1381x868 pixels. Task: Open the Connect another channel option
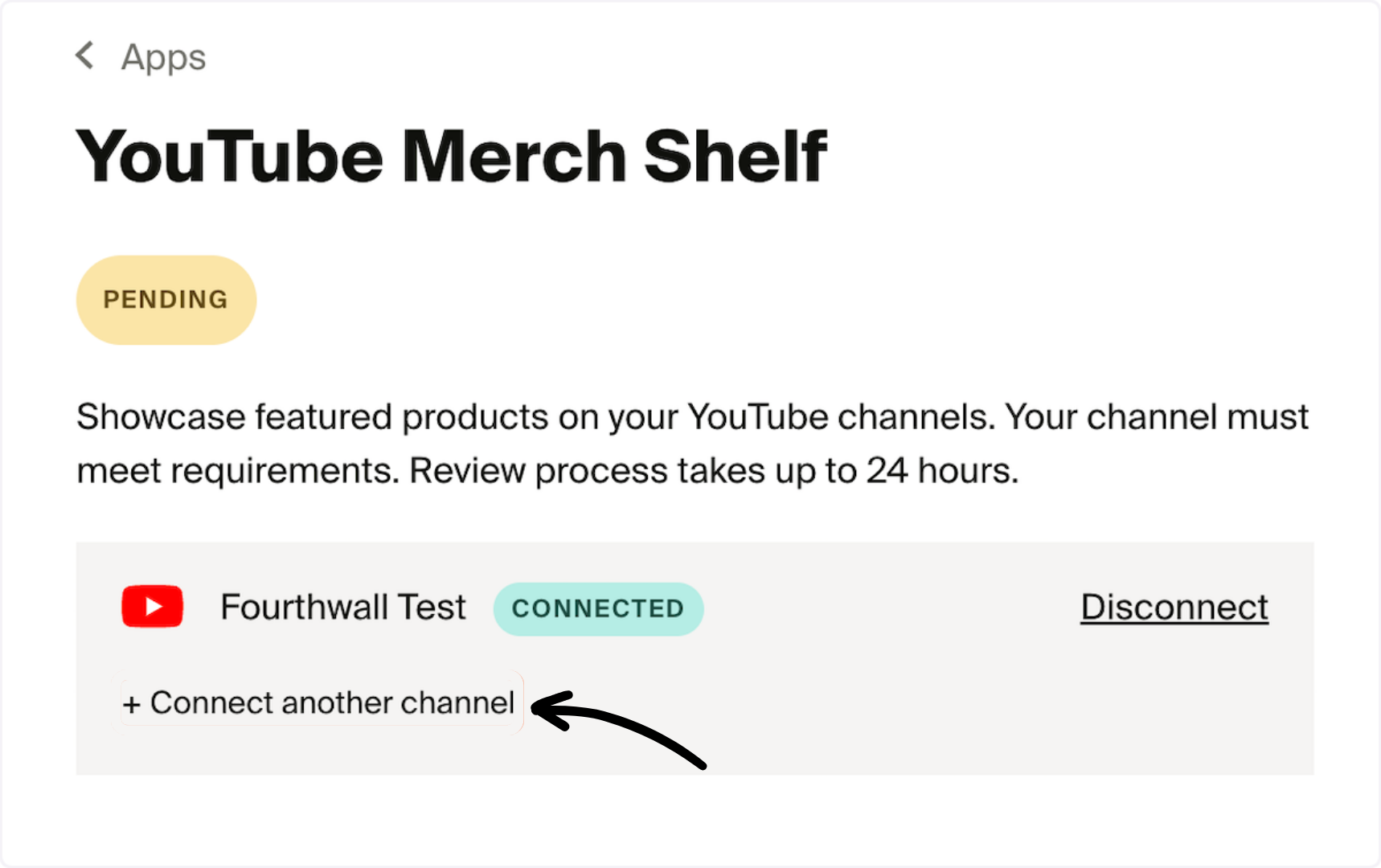pyautogui.click(x=320, y=702)
